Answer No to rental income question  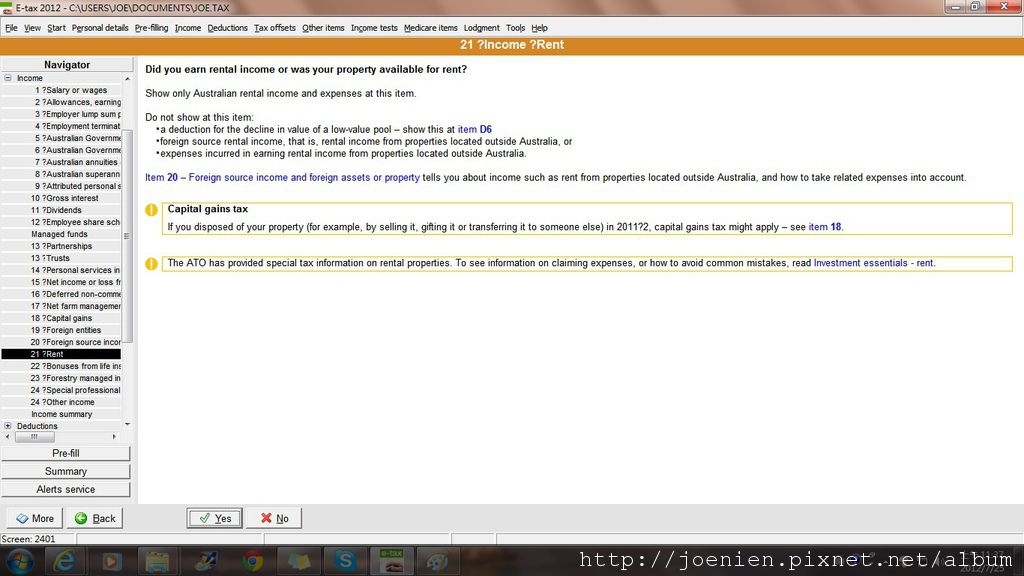(x=274, y=518)
